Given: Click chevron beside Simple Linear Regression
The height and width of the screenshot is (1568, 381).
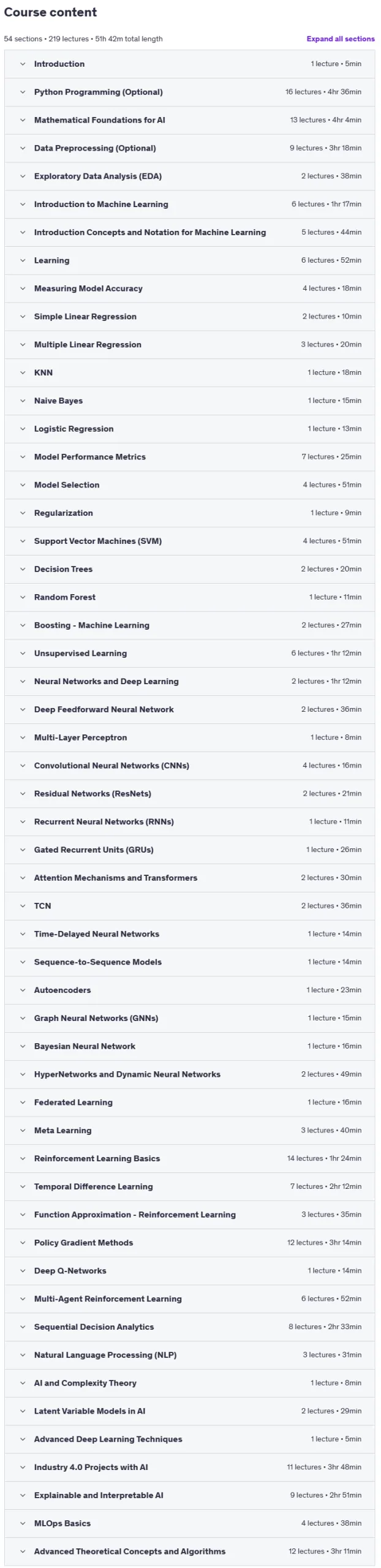Looking at the screenshot, I should 23,317.
